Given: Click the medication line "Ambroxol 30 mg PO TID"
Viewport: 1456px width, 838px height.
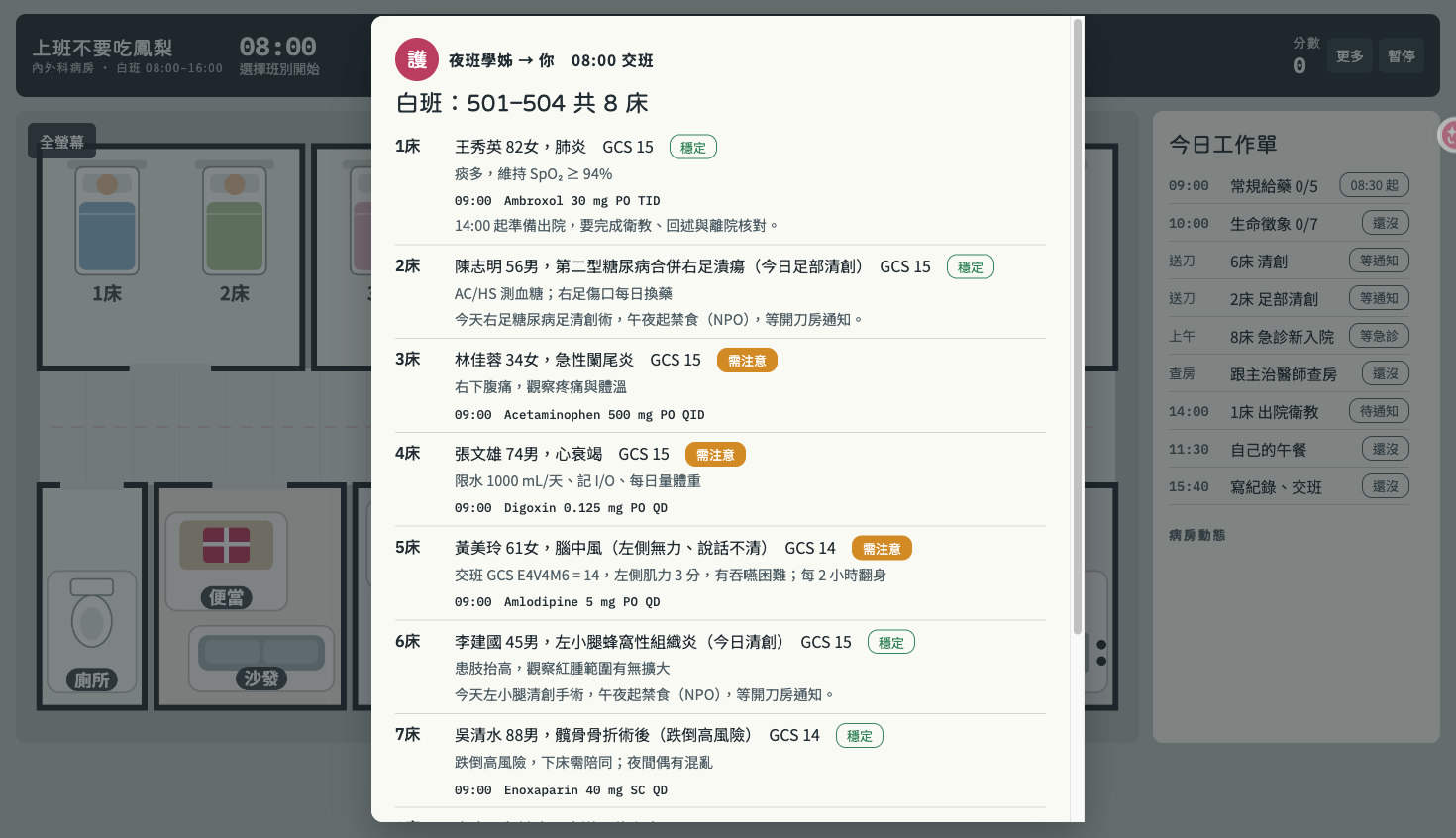Looking at the screenshot, I should point(582,201).
